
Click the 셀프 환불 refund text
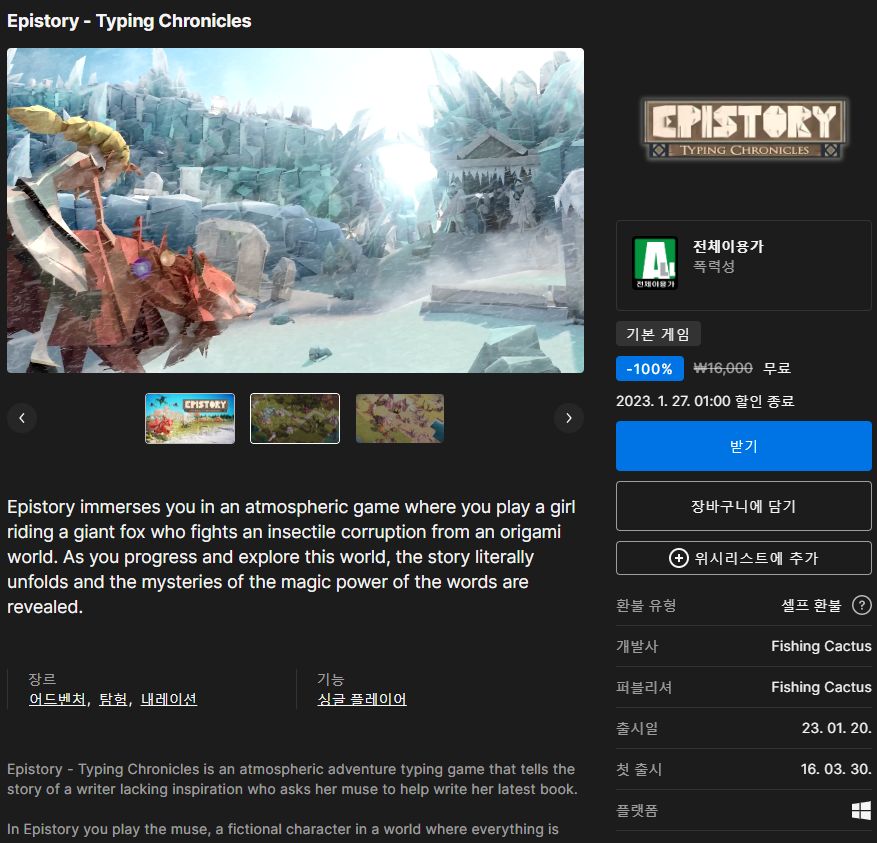coord(811,605)
